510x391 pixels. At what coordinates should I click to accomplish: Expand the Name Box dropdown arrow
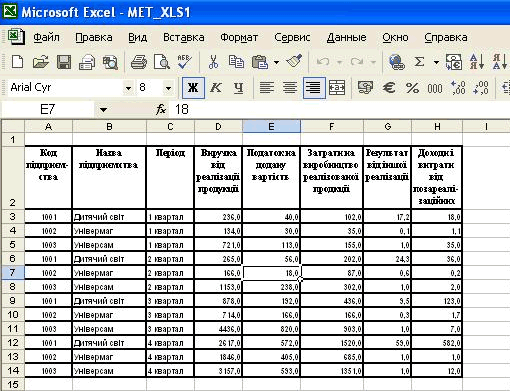tap(104, 109)
